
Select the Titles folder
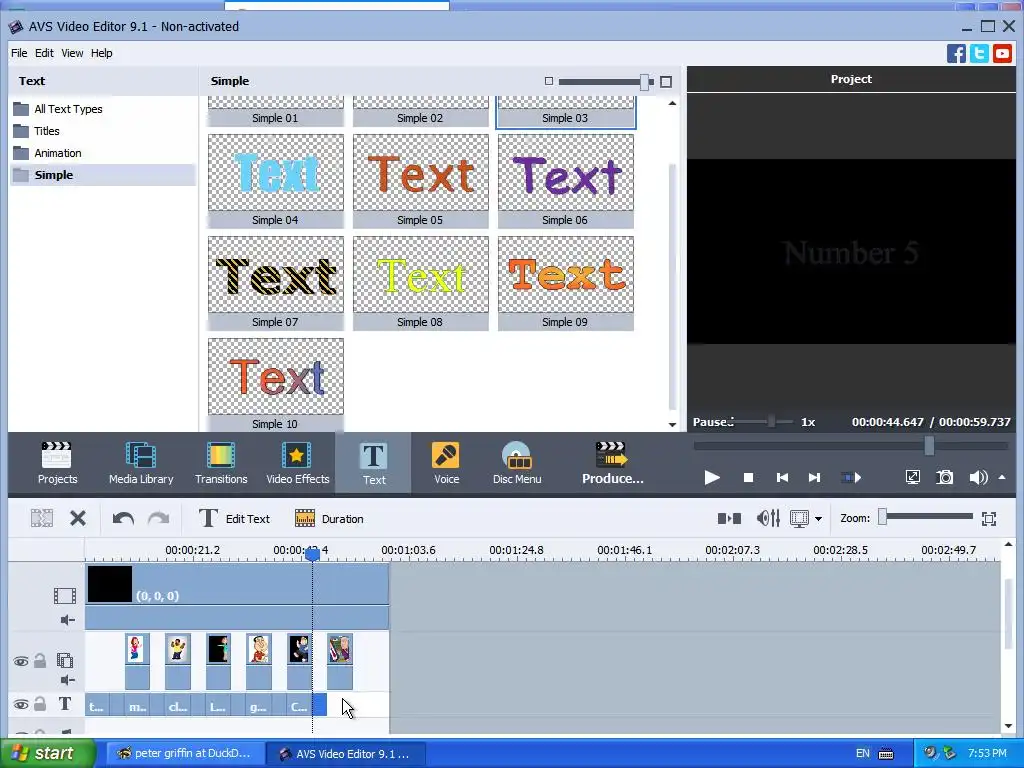(46, 131)
